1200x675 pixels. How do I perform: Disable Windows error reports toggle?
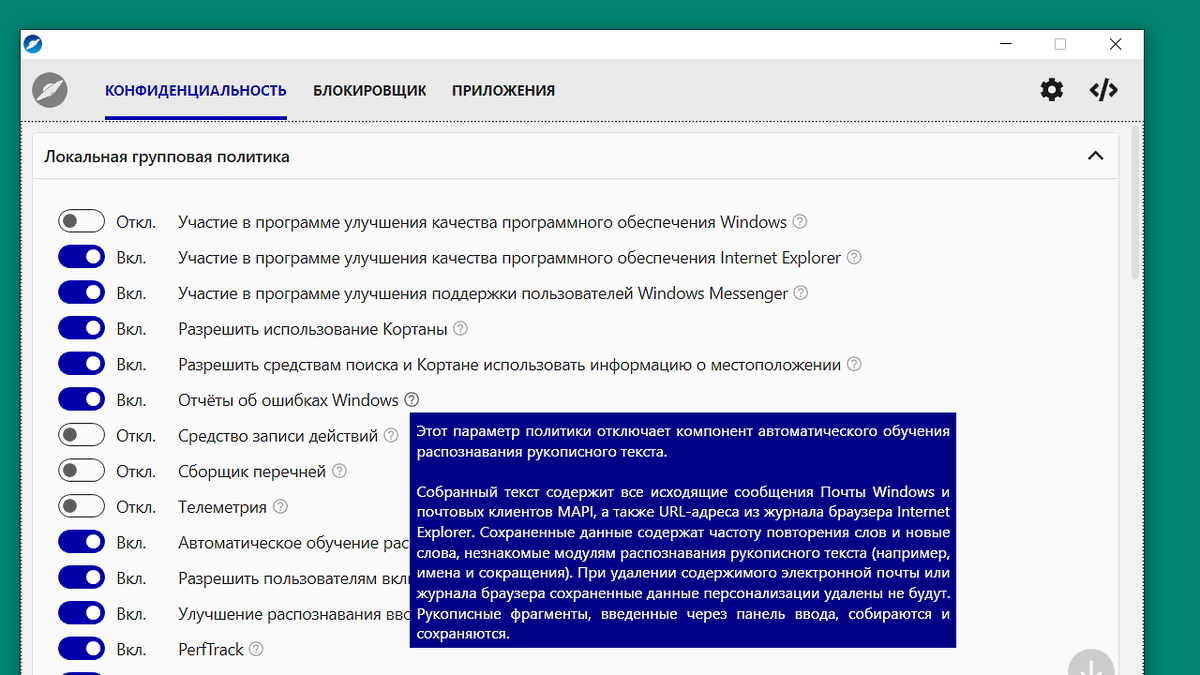pos(82,400)
